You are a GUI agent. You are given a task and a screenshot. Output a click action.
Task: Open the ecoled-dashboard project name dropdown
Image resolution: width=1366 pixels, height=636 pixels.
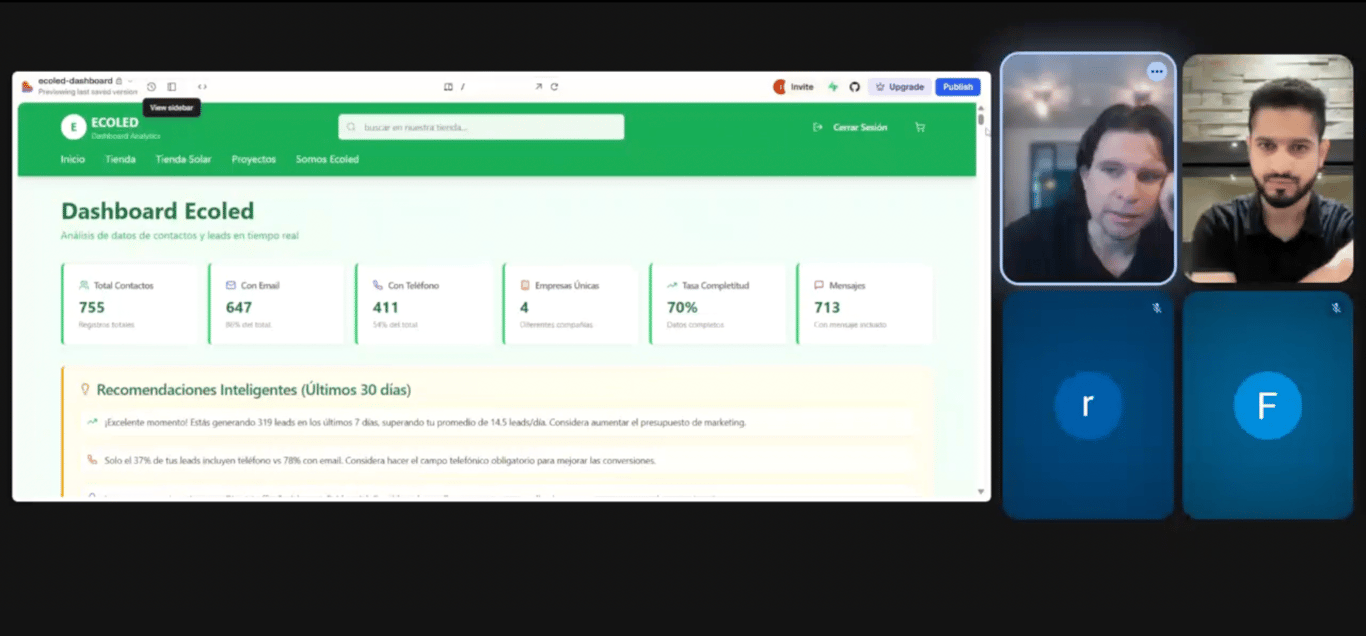click(86, 81)
